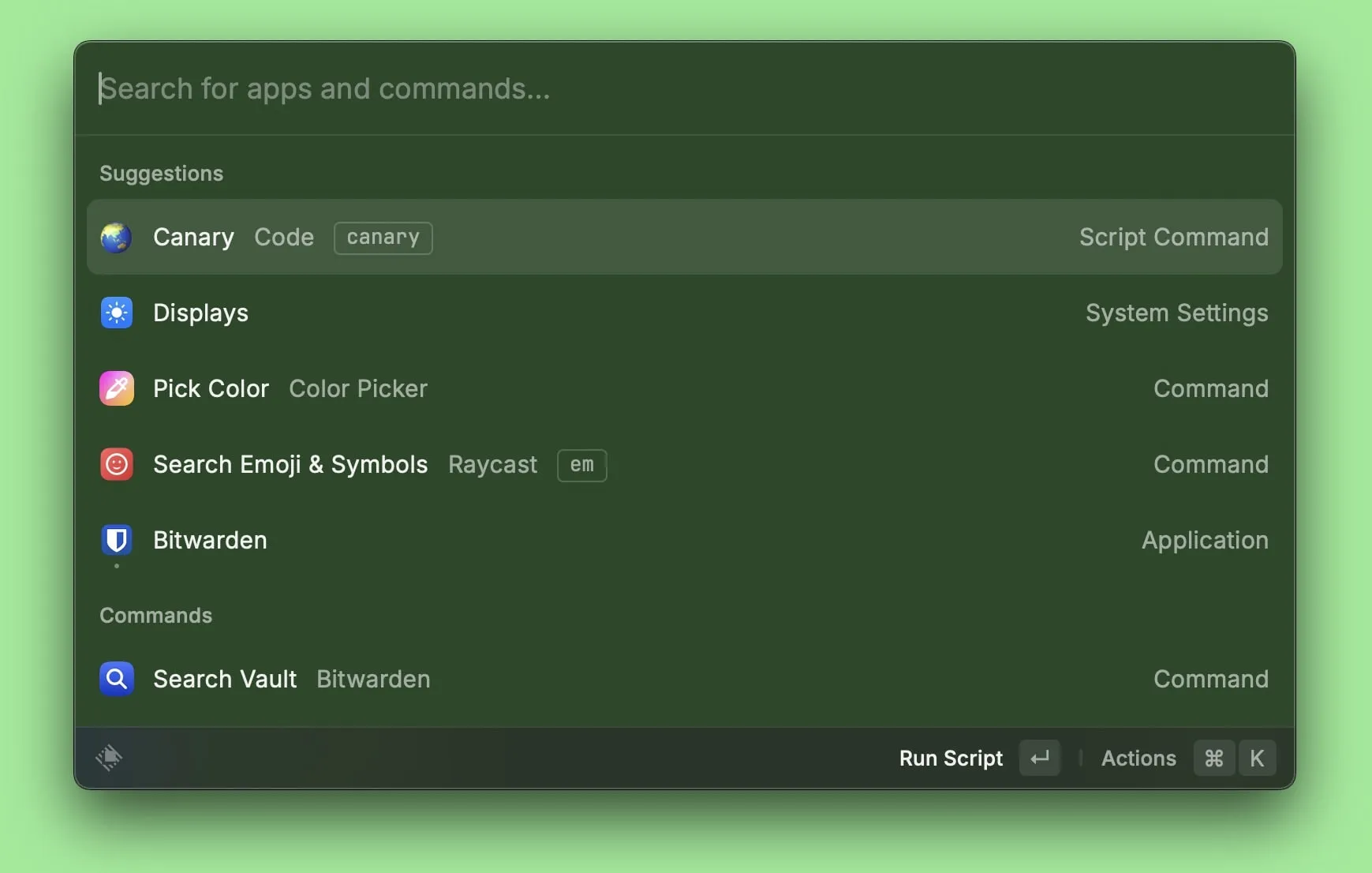Click the Pick Color eyedropper icon
Image resolution: width=1372 pixels, height=873 pixels.
[x=116, y=389]
